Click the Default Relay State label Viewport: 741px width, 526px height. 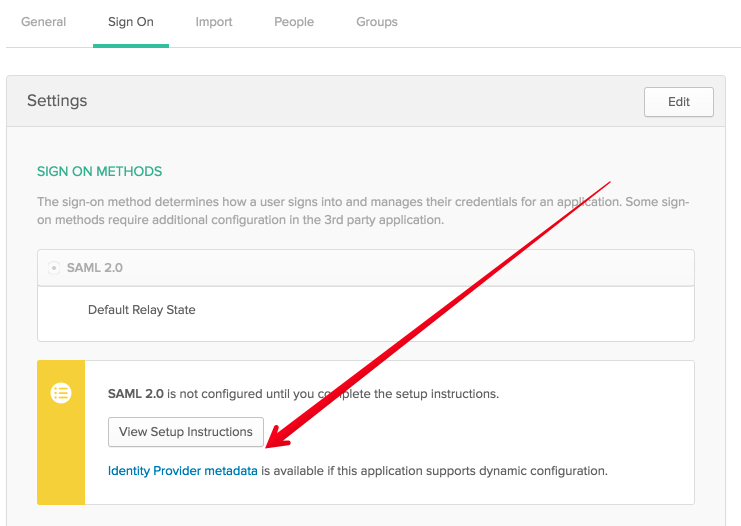click(141, 310)
